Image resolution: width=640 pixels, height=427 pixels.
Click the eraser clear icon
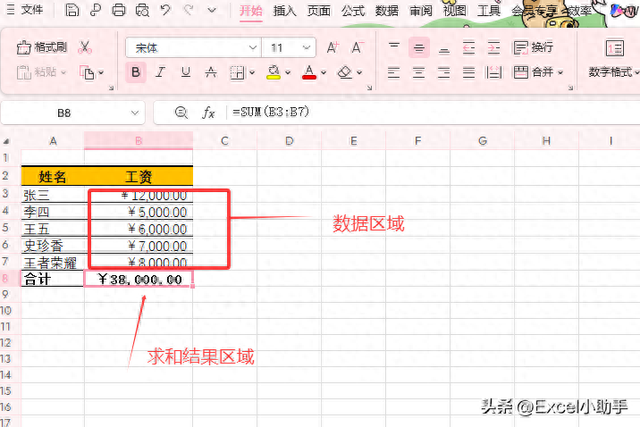point(345,73)
